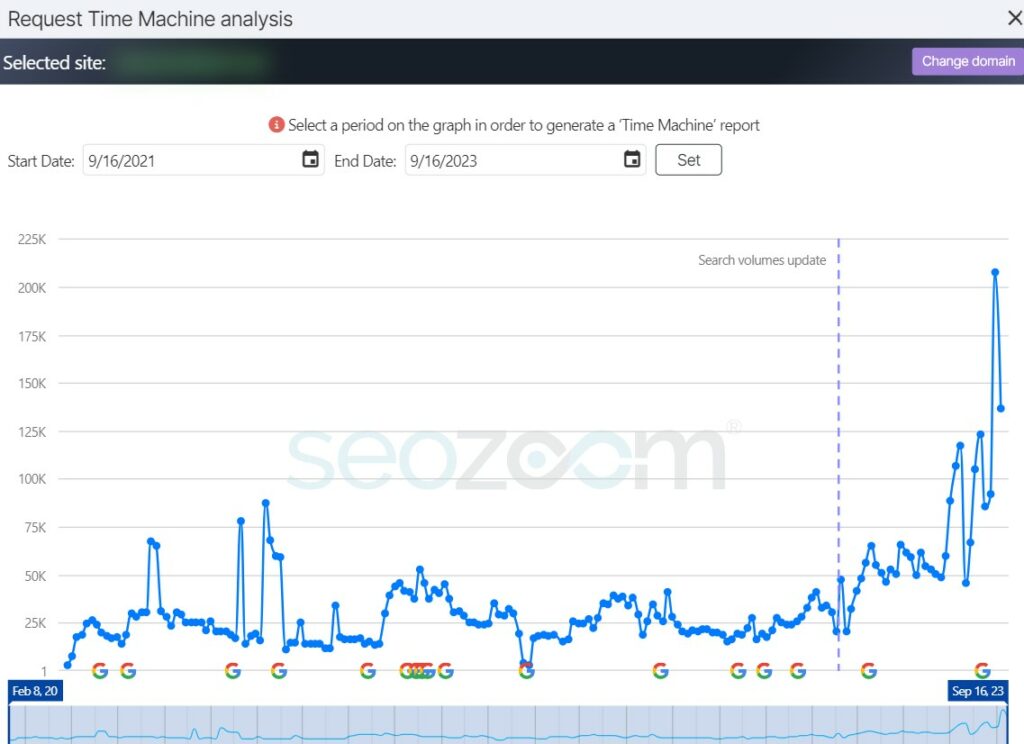Click the Google icon immediately left of the dashed line

click(x=797, y=671)
